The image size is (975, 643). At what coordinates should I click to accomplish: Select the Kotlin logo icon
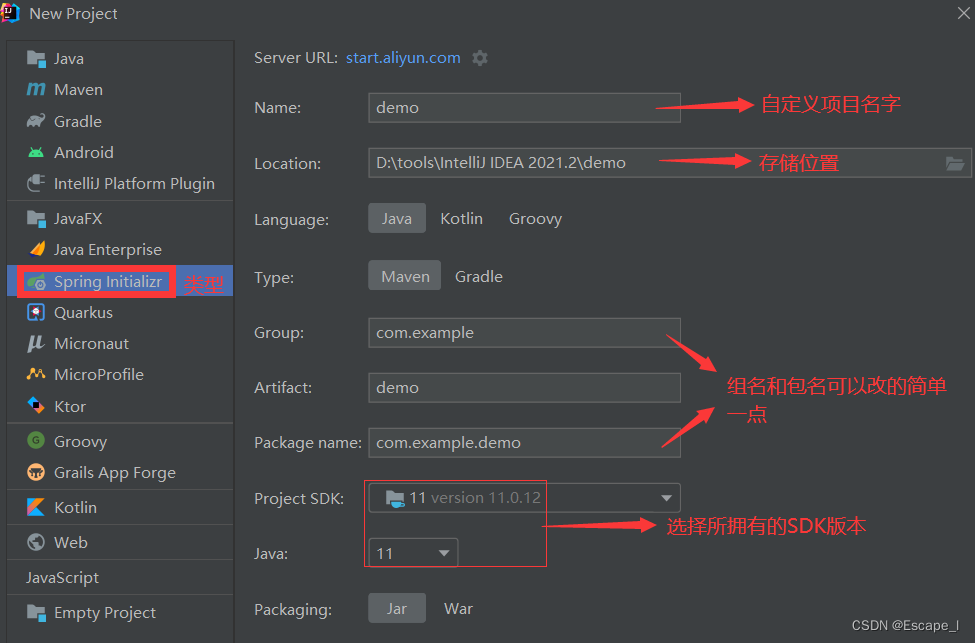pyautogui.click(x=36, y=507)
